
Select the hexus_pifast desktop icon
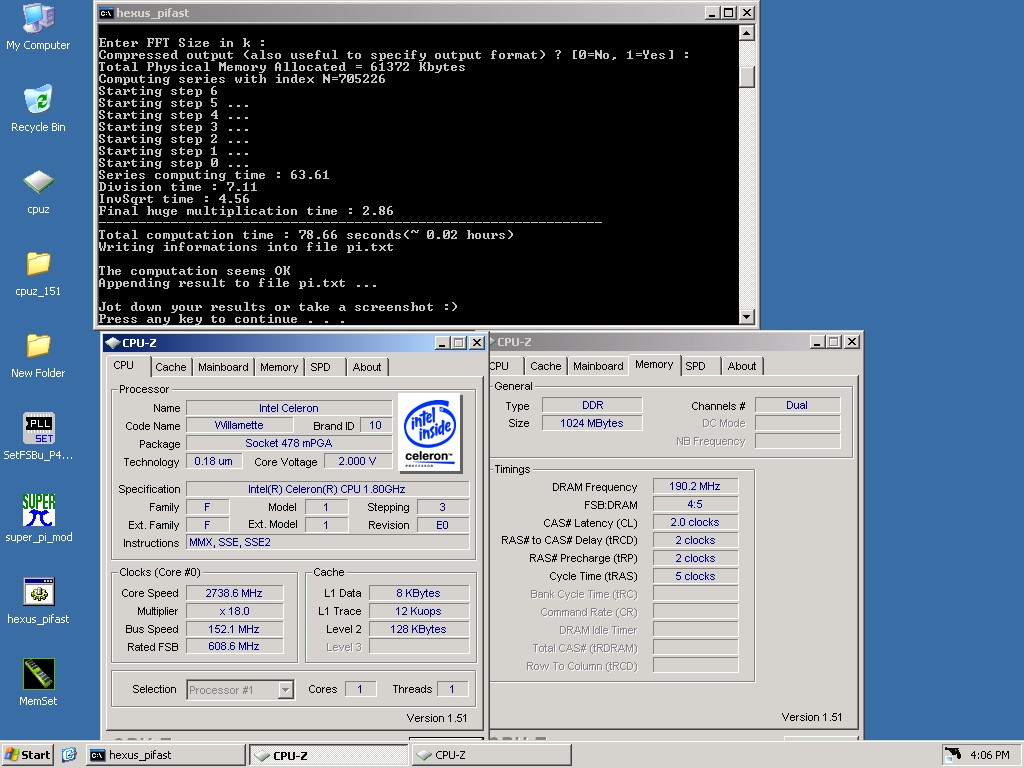[x=38, y=601]
